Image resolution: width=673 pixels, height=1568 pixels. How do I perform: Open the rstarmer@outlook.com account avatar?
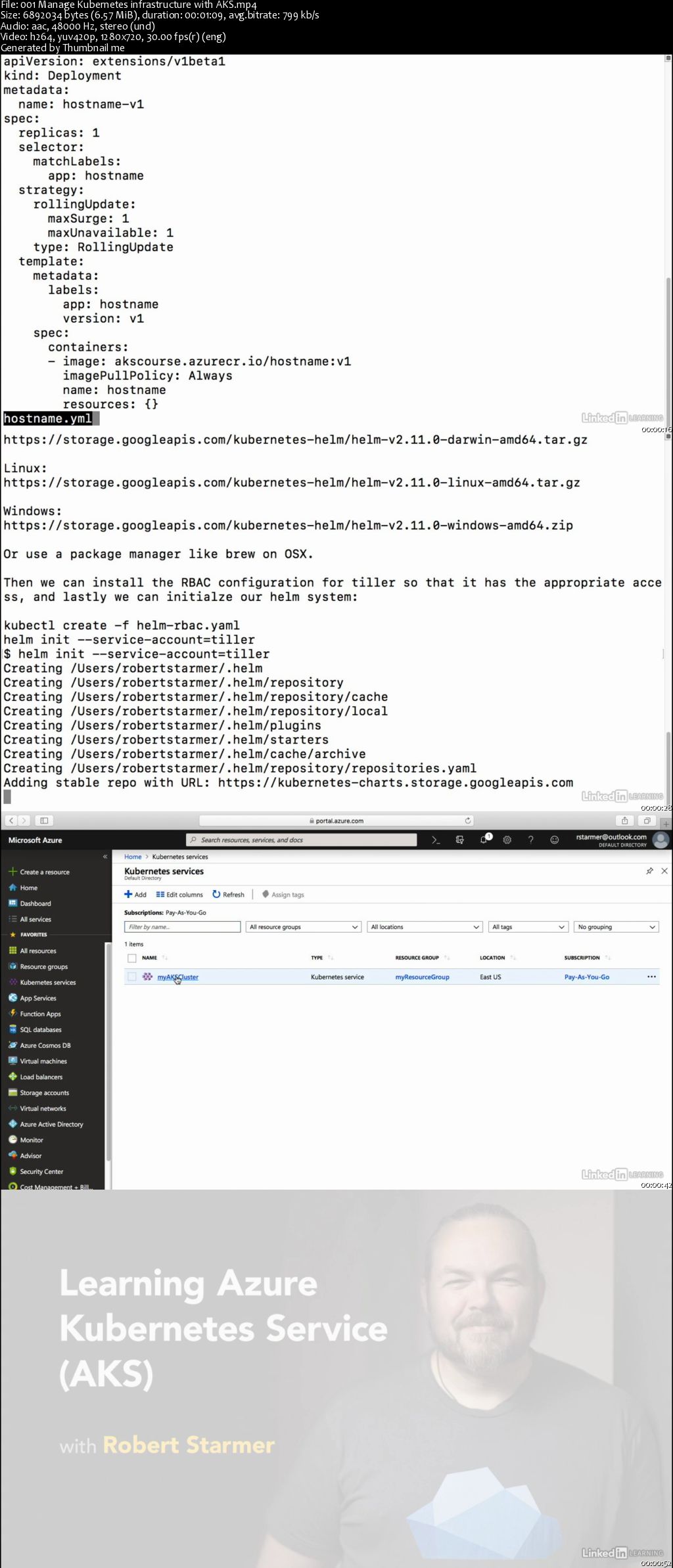[x=661, y=840]
